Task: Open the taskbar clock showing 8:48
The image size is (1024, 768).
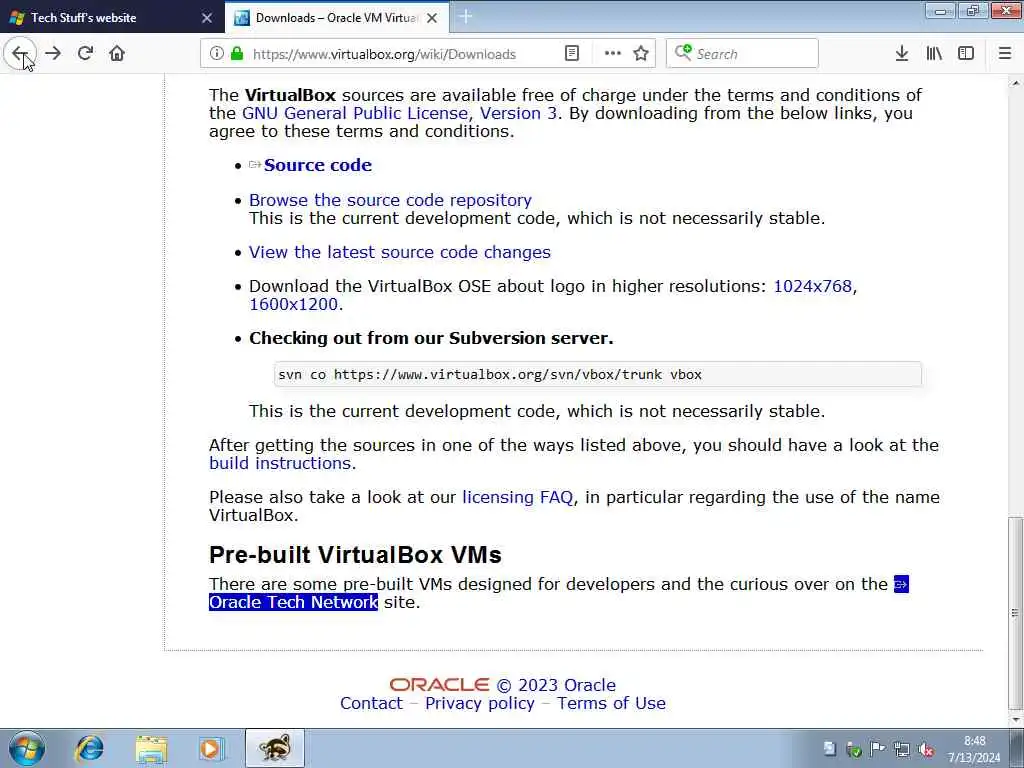Action: coord(974,749)
